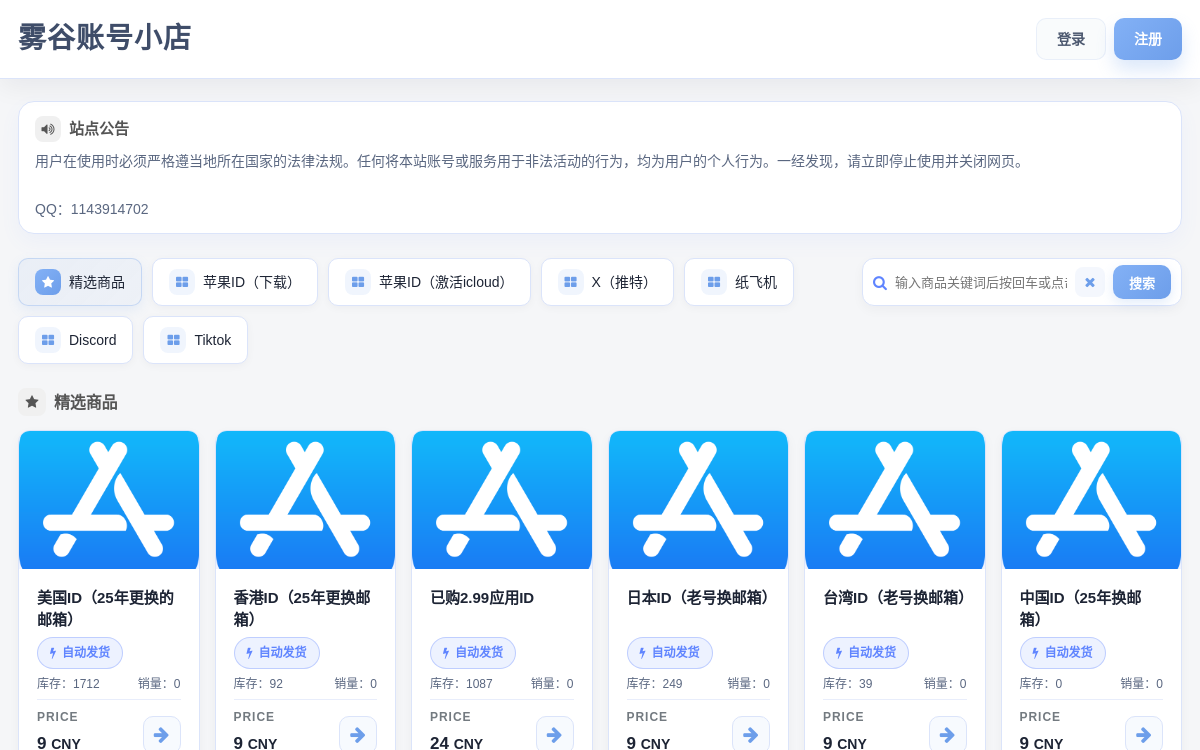The width and height of the screenshot is (1200, 750).
Task: Open the 香港ID product App Store image
Action: point(305,500)
